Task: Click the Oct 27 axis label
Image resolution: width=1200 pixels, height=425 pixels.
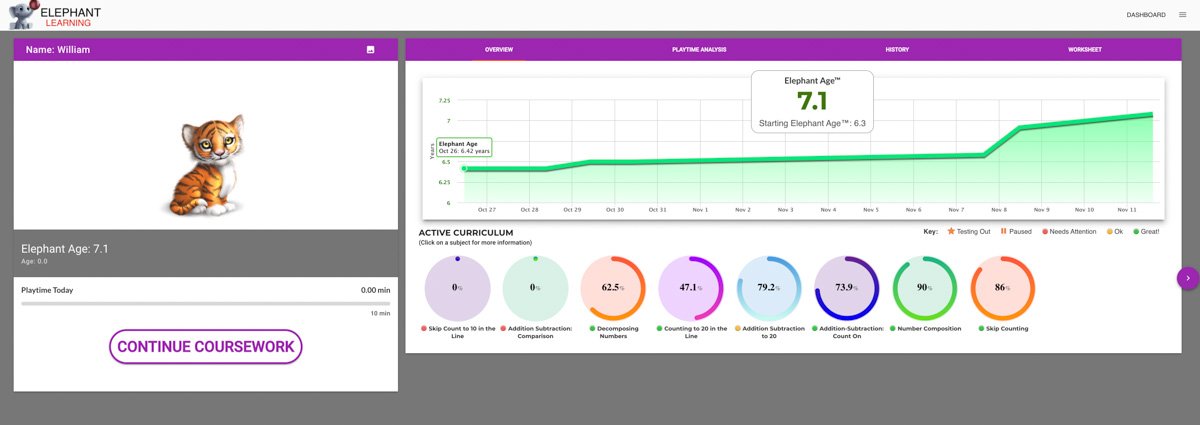Action: tap(487, 210)
